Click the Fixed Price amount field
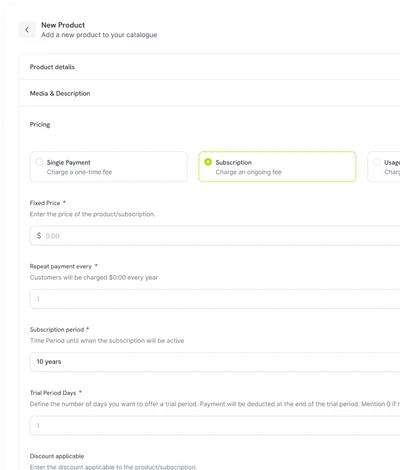 pyautogui.click(x=215, y=236)
